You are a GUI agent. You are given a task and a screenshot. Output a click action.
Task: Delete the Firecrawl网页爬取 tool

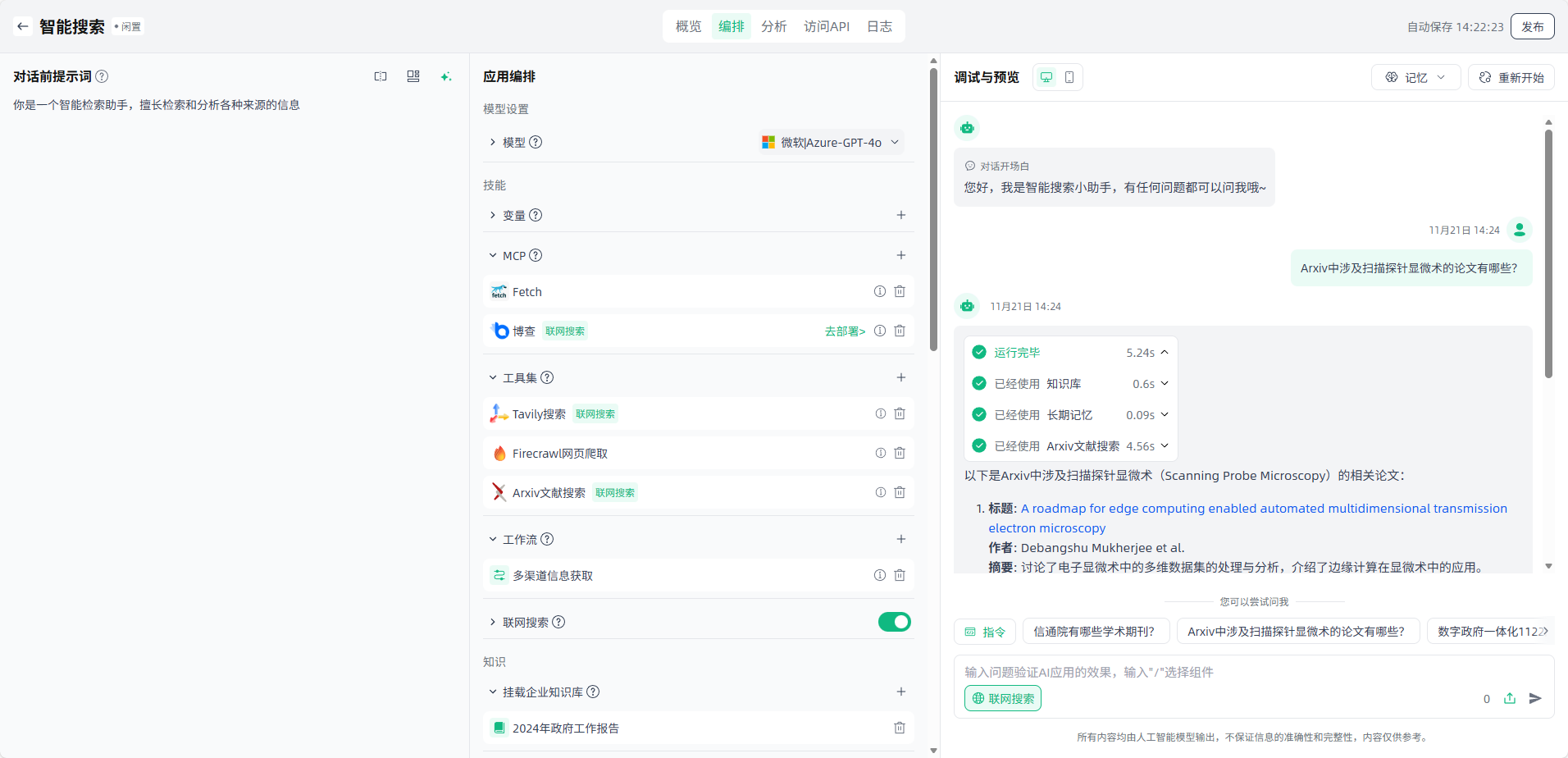click(x=900, y=453)
